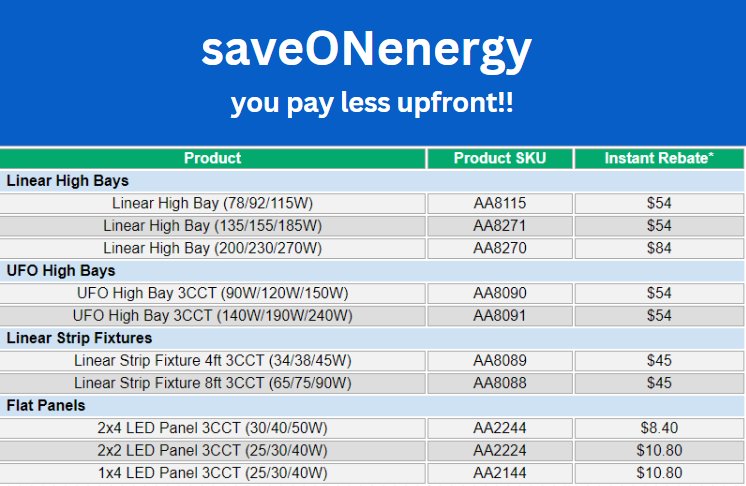Click the 'you pay less upfront!!' tagline
The image size is (746, 486).
[372, 103]
